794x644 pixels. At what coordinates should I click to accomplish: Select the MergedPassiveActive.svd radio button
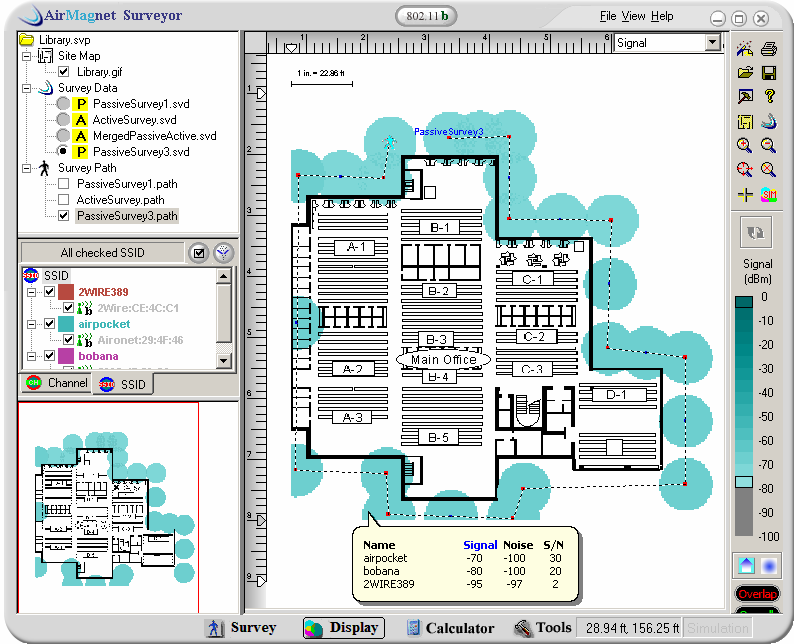(x=63, y=136)
